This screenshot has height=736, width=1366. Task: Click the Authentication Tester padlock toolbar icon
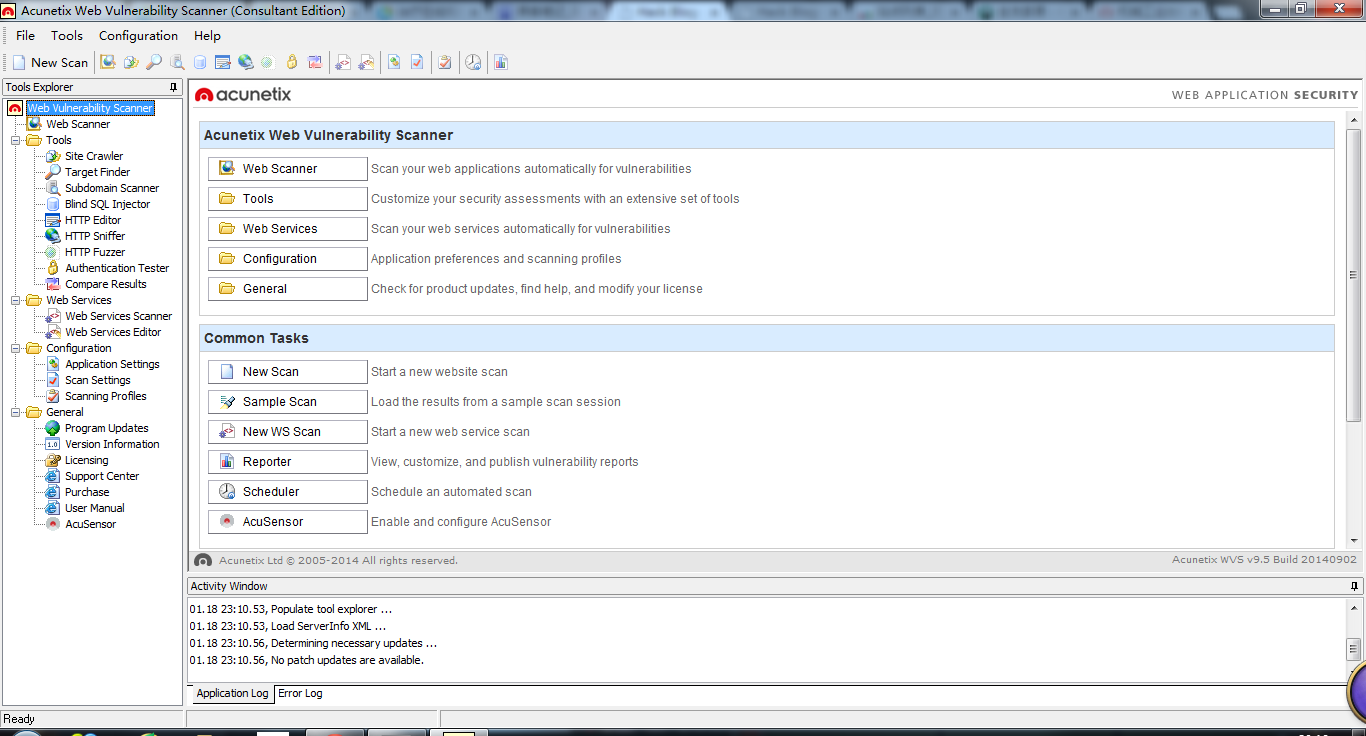292,62
